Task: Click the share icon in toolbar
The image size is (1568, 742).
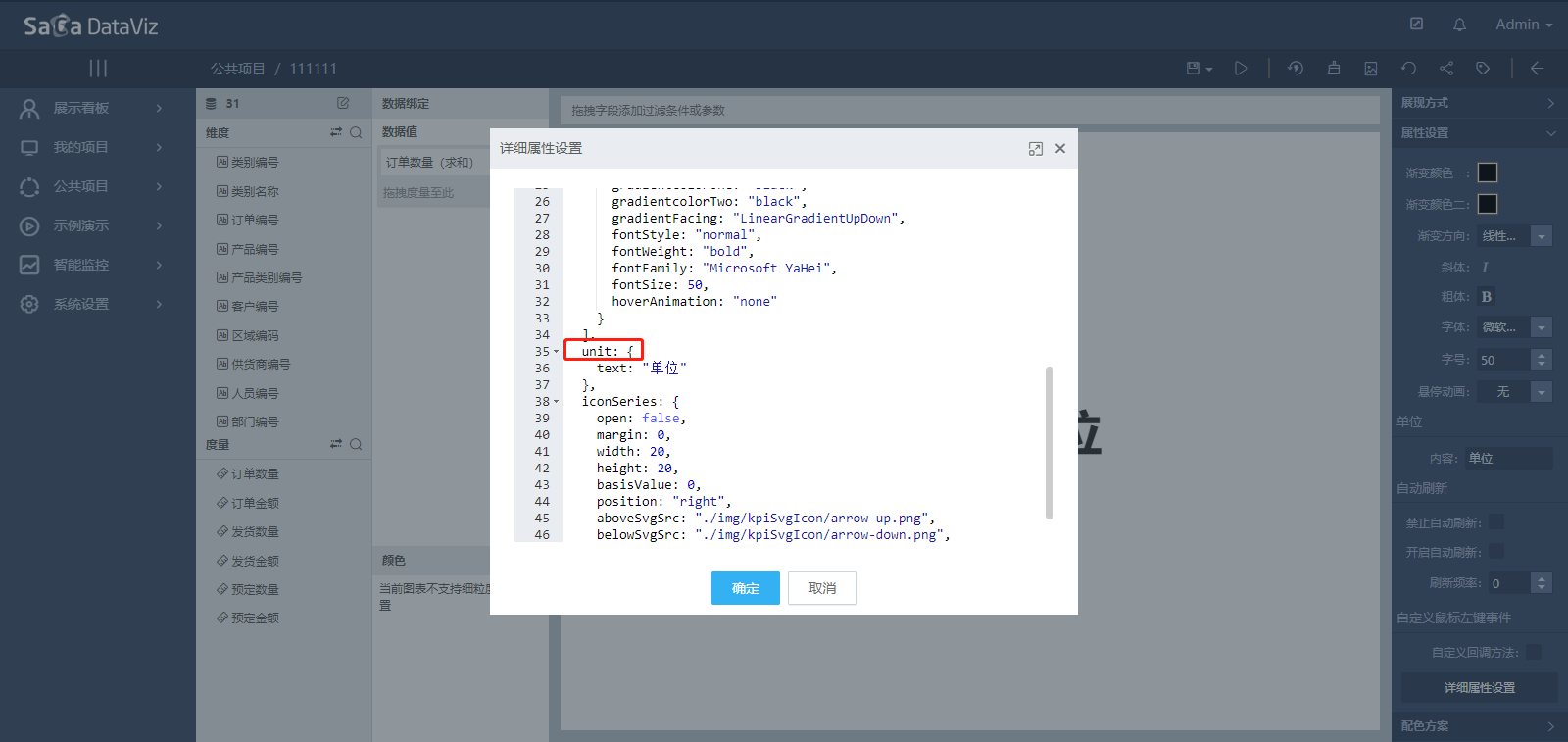Action: click(x=1446, y=69)
